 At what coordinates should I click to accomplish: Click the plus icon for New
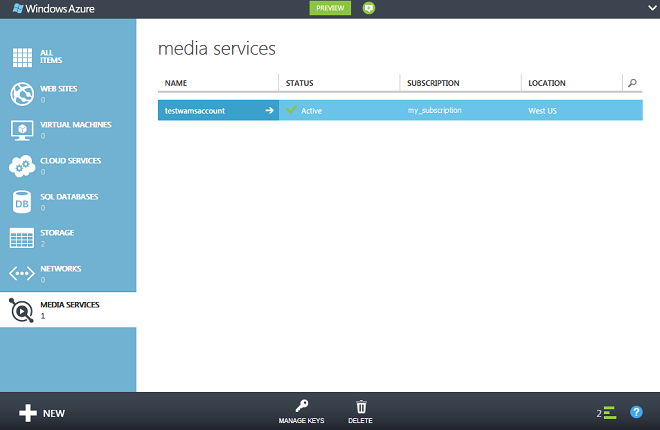point(28,413)
